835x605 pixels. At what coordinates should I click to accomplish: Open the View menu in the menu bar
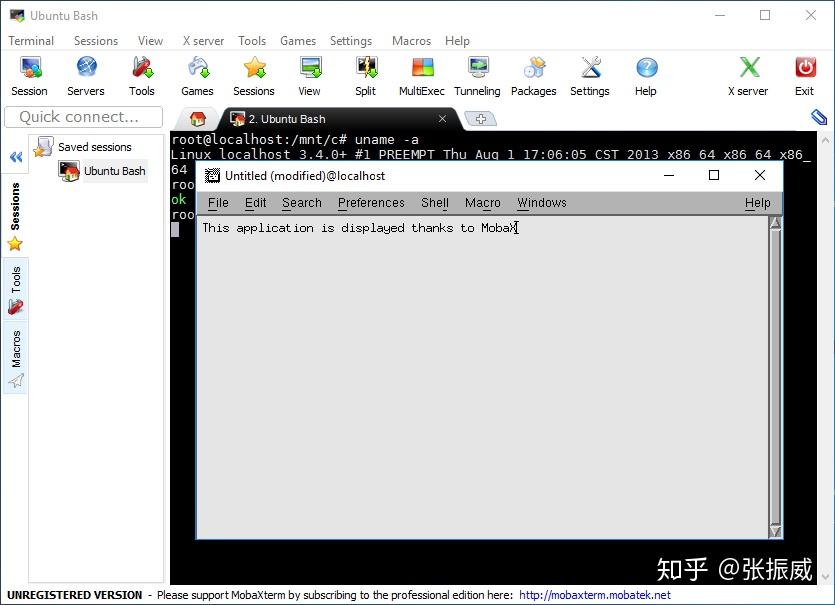(x=150, y=41)
